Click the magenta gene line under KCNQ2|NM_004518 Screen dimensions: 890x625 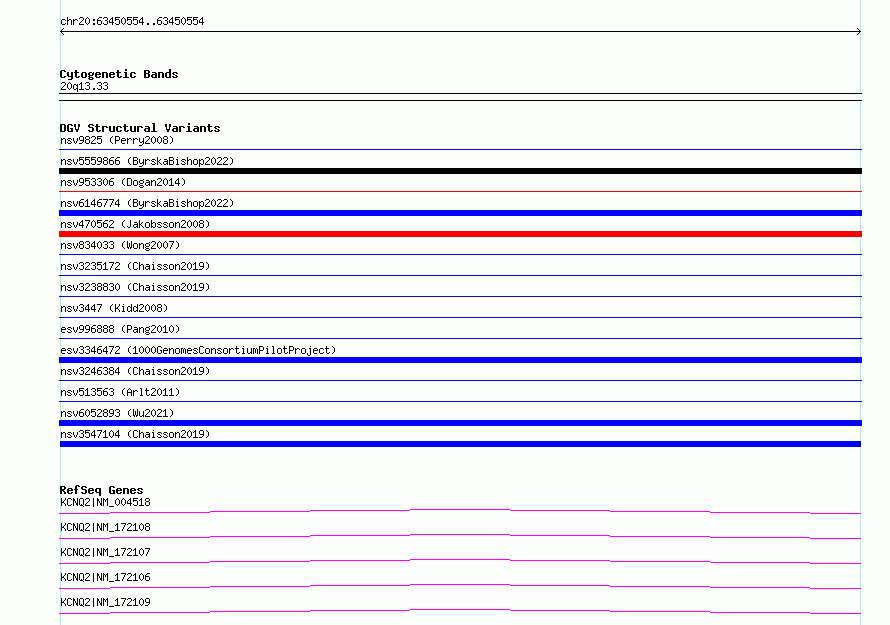(460, 511)
